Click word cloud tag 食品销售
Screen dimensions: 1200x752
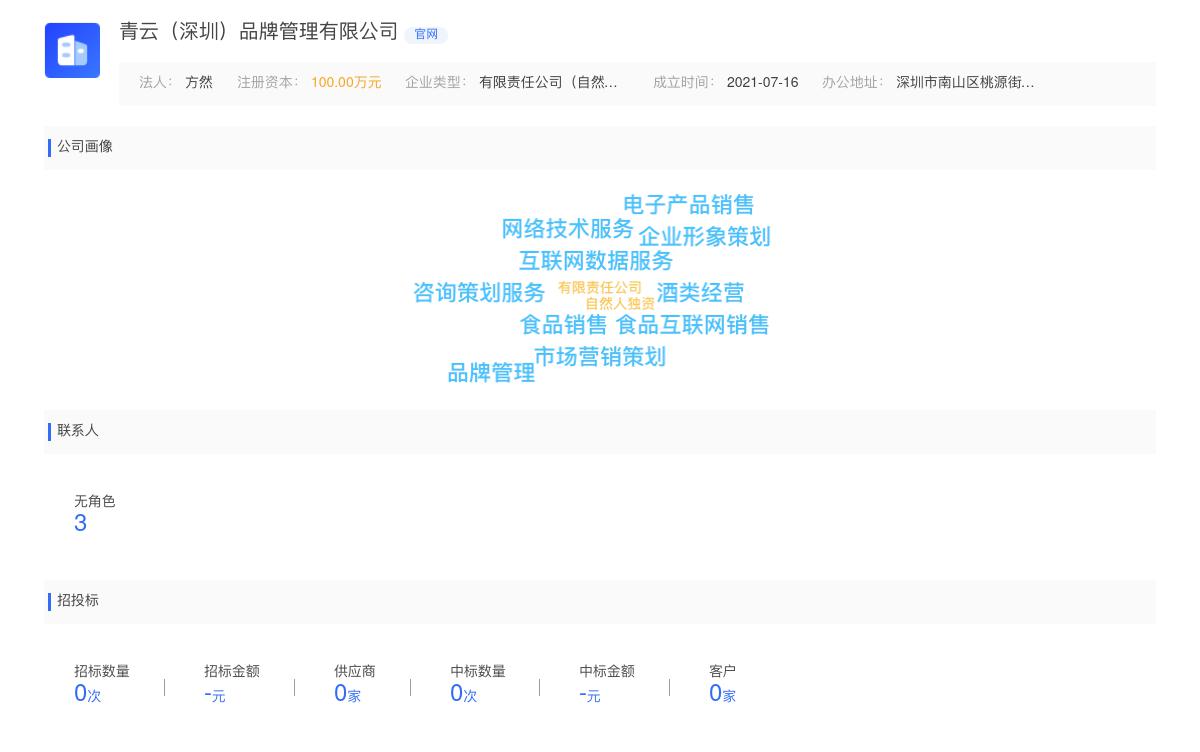coord(563,325)
